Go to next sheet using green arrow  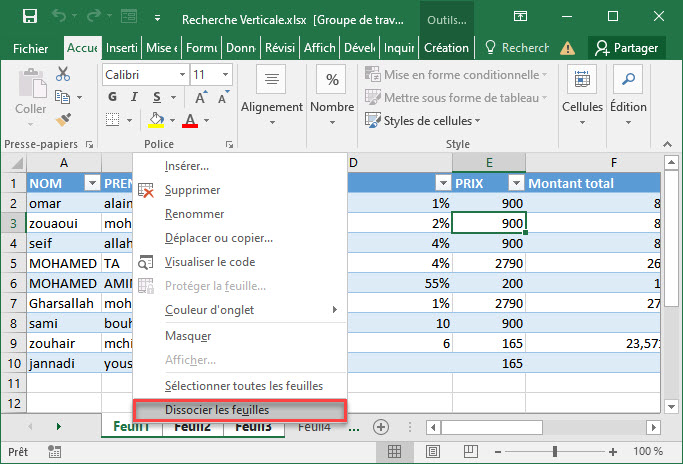point(58,427)
